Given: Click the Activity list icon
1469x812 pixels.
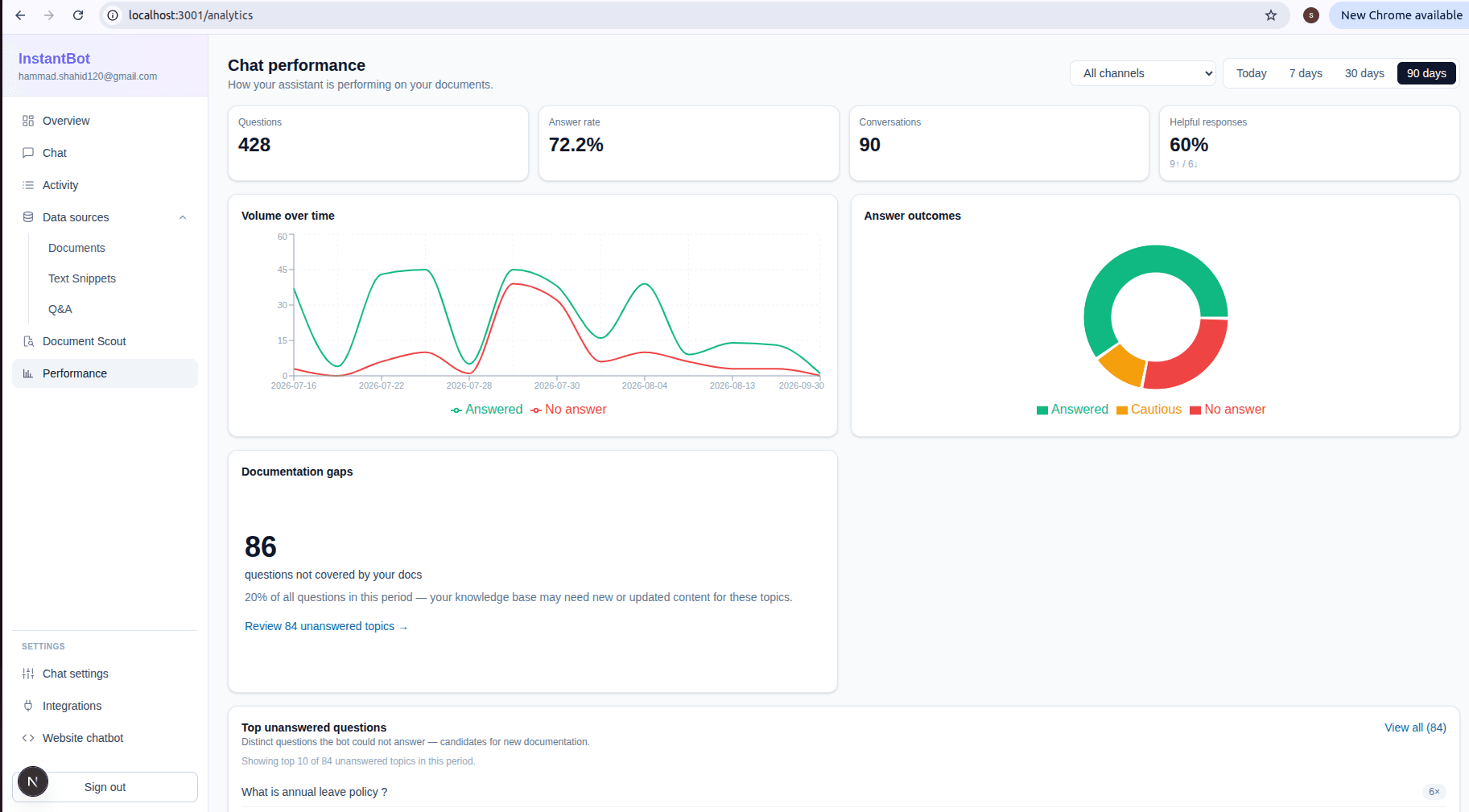Looking at the screenshot, I should pos(28,185).
